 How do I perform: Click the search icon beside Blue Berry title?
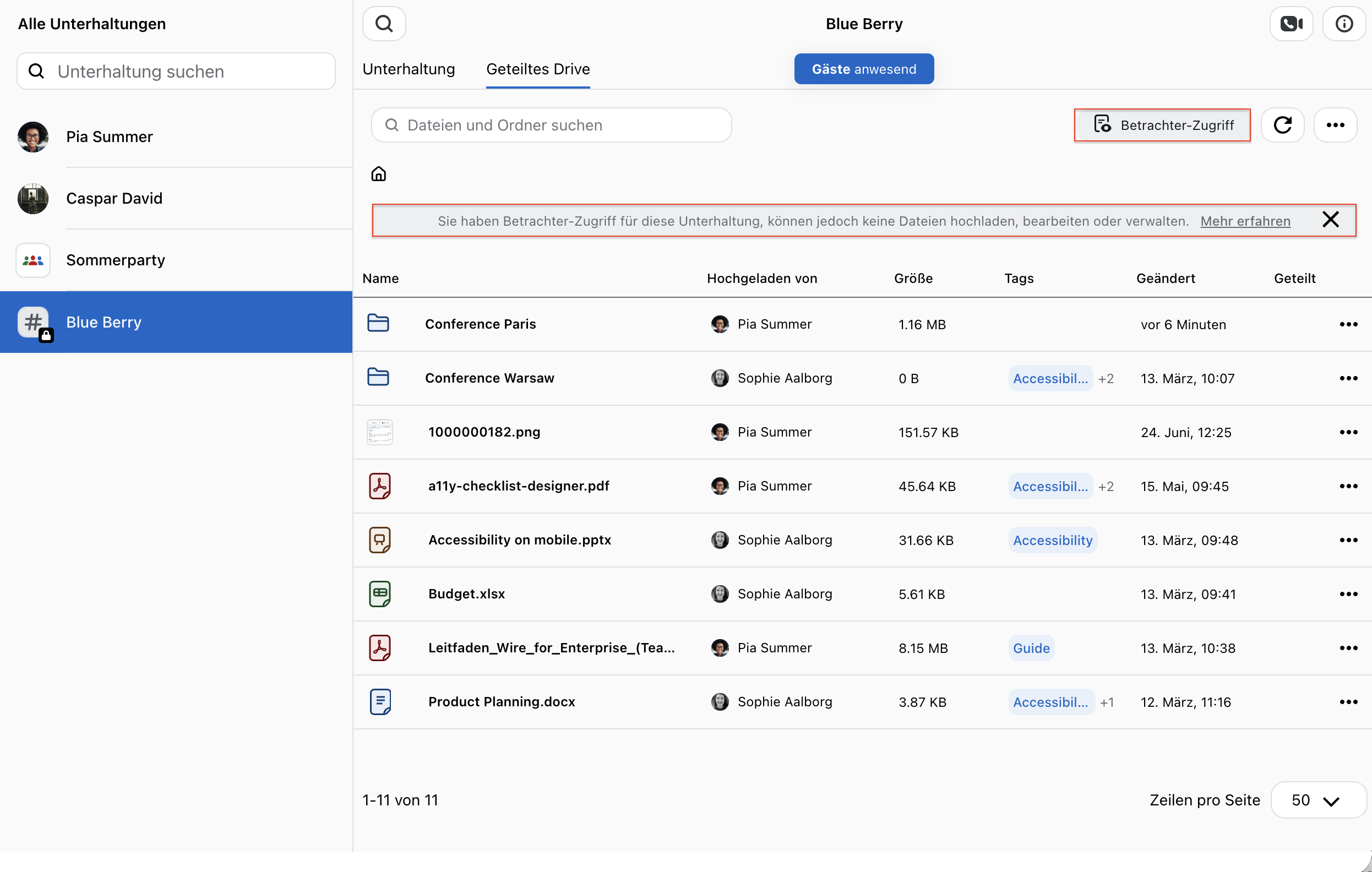pyautogui.click(x=384, y=24)
